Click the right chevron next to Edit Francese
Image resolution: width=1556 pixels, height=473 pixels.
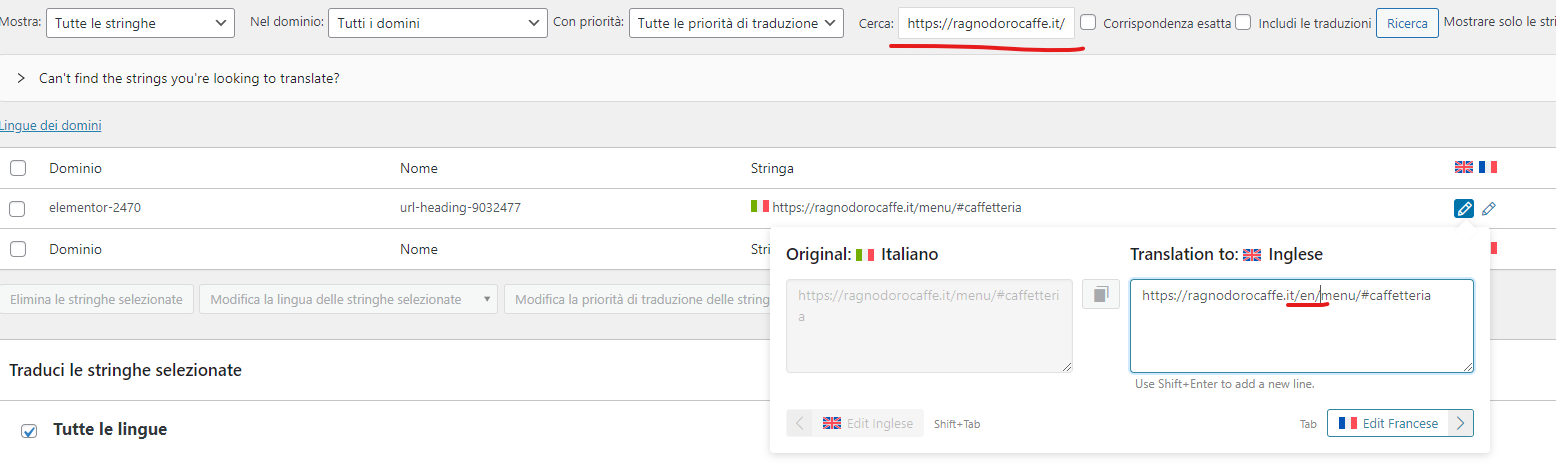tap(1460, 423)
